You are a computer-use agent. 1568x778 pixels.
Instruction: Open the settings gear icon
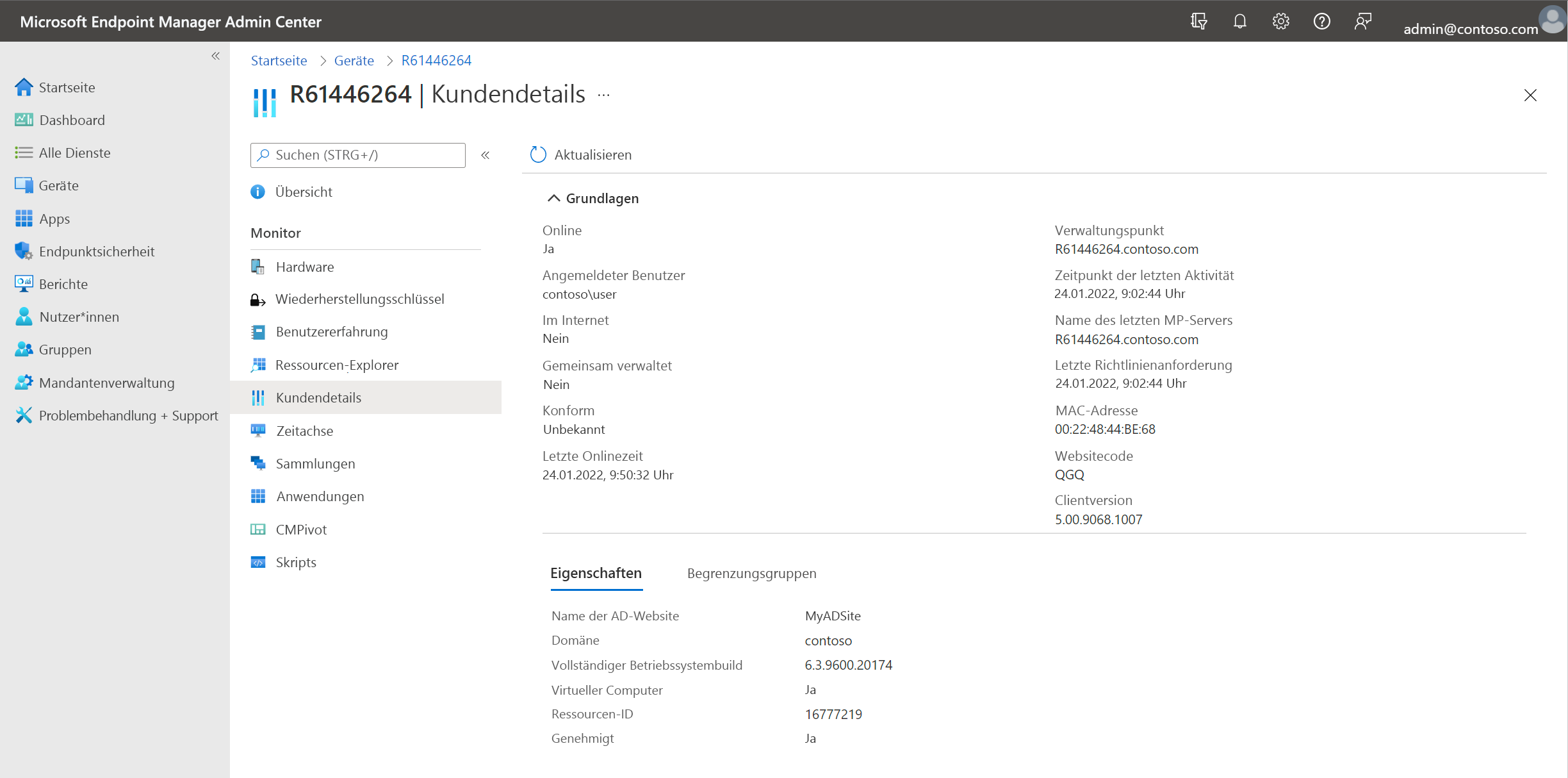[1280, 21]
